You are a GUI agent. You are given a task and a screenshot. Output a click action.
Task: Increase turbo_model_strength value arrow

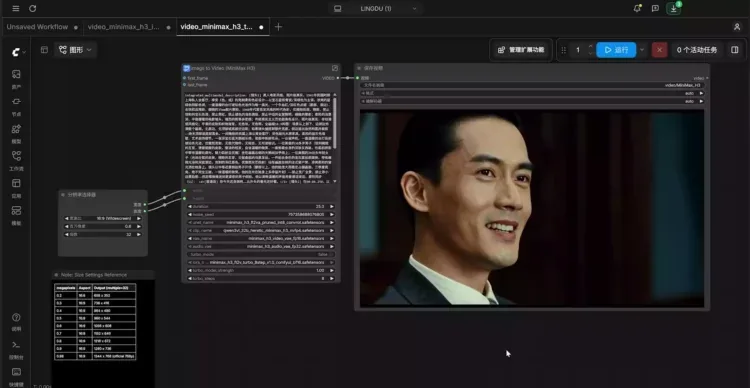[x=332, y=270]
